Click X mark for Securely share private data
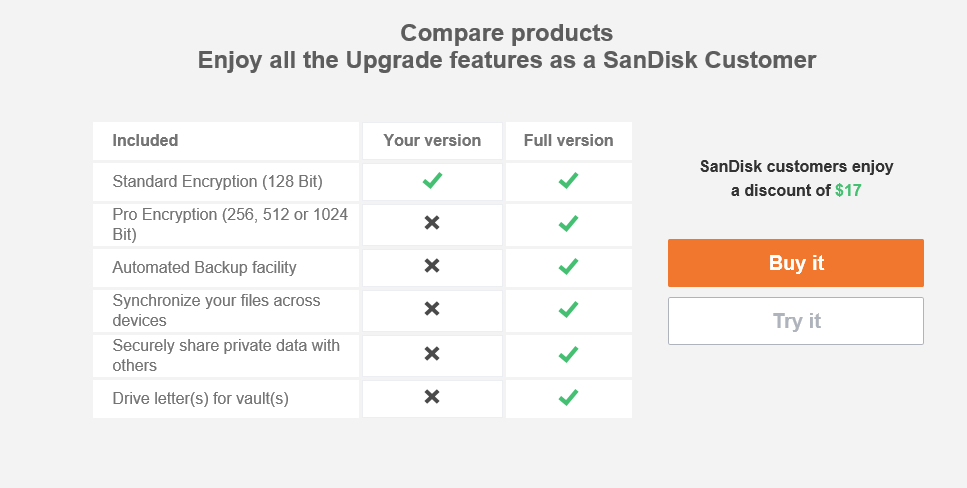Screen dimensions: 967x488 (432, 354)
